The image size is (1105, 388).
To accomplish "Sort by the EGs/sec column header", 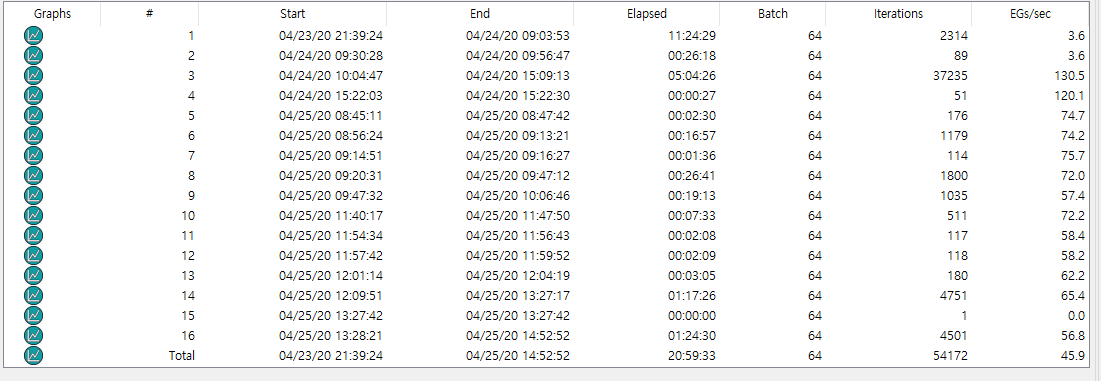I will (x=1030, y=13).
